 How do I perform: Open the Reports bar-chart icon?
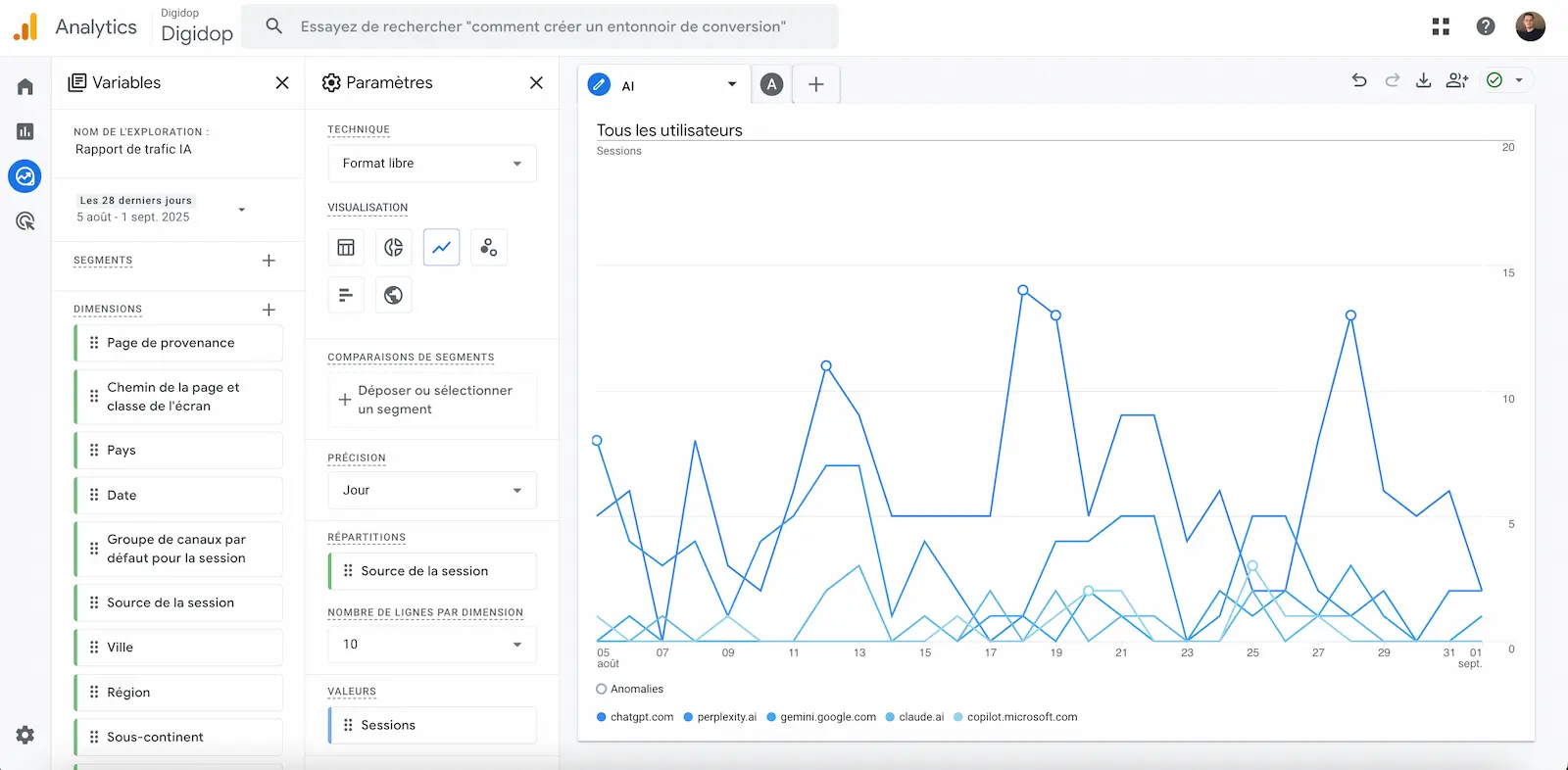tap(25, 131)
